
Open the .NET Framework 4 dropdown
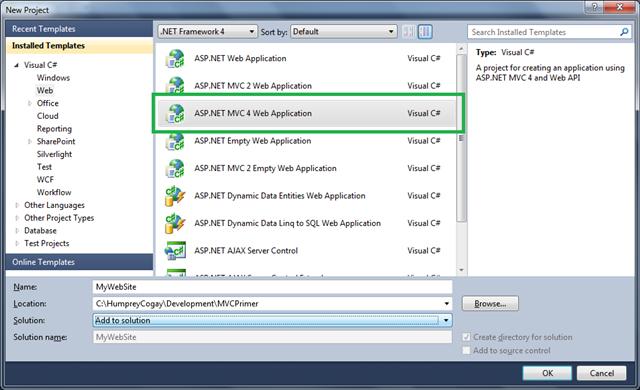pyautogui.click(x=207, y=31)
